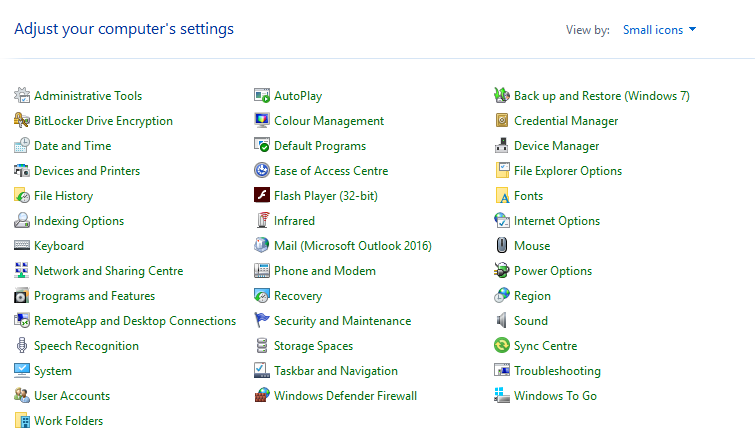Click the Taskbar and Navigation link

(x=336, y=371)
